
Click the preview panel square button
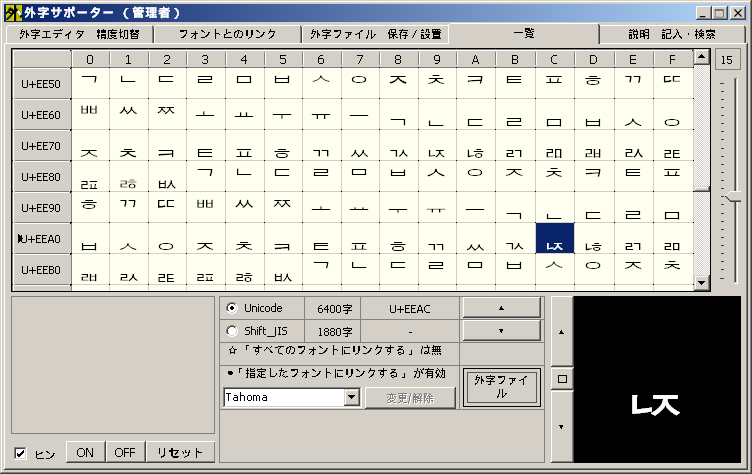(x=562, y=379)
